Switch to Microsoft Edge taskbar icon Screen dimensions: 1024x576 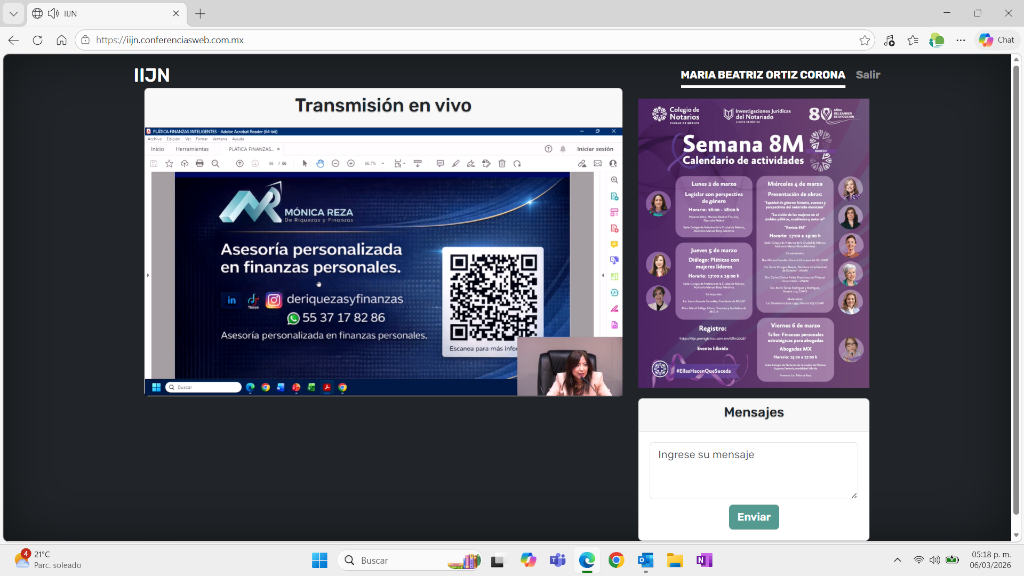click(x=586, y=560)
